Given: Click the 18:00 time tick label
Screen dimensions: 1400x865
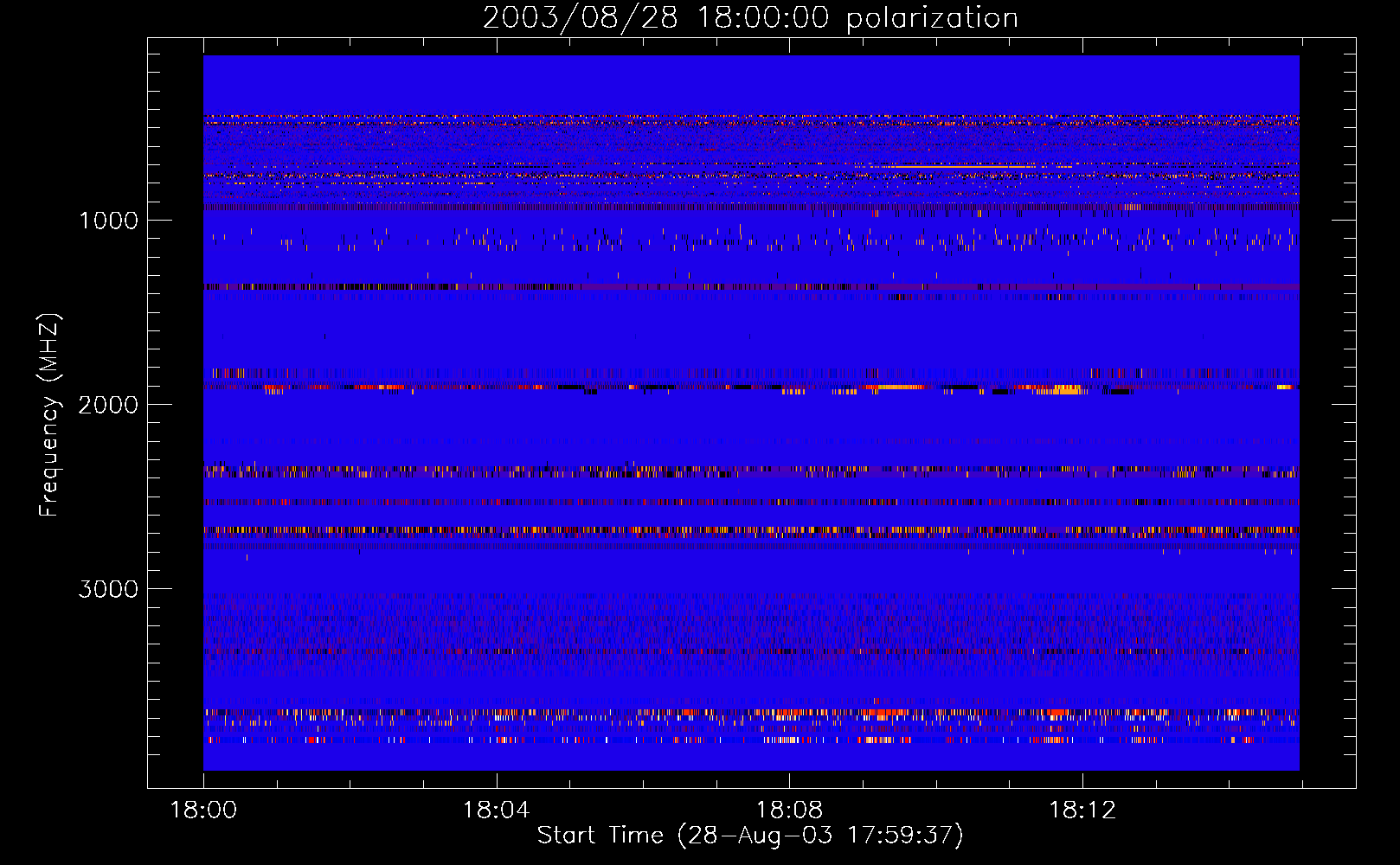Looking at the screenshot, I should pos(203,811).
